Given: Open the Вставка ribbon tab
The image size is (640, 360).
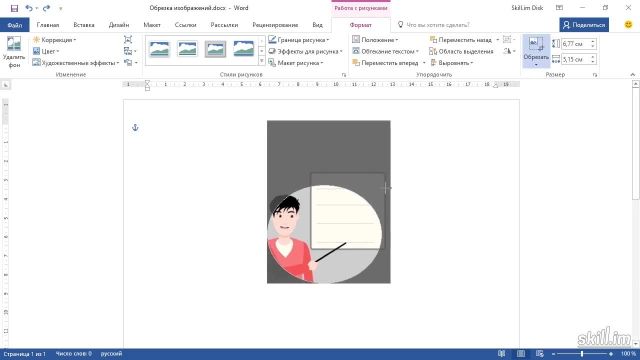Looking at the screenshot, I should [84, 25].
